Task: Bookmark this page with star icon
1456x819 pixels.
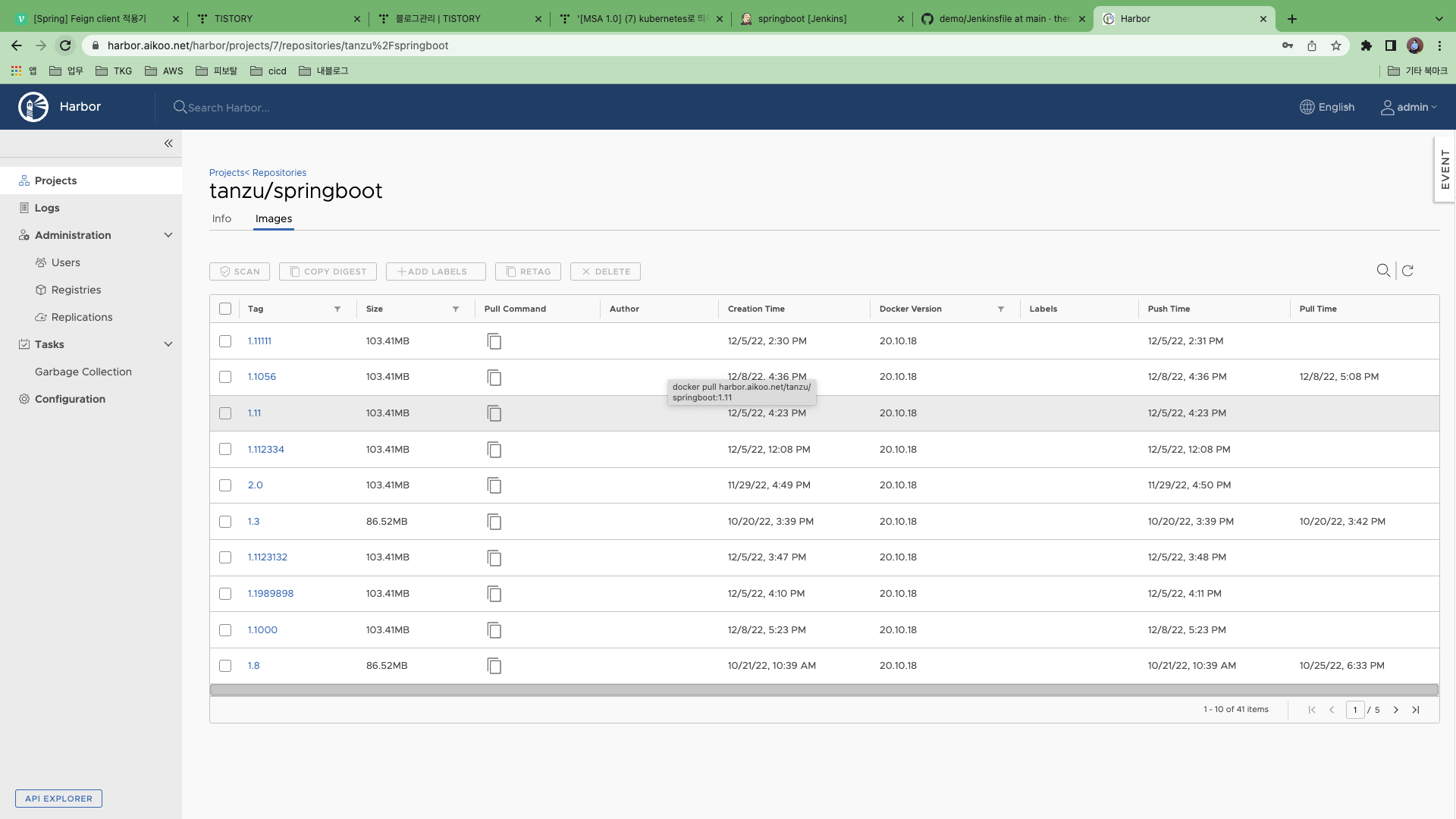Action: pyautogui.click(x=1336, y=45)
